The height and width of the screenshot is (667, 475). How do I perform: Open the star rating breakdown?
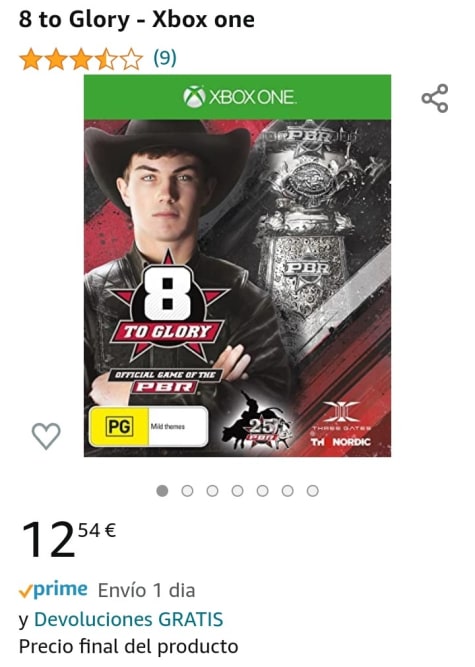click(x=81, y=59)
